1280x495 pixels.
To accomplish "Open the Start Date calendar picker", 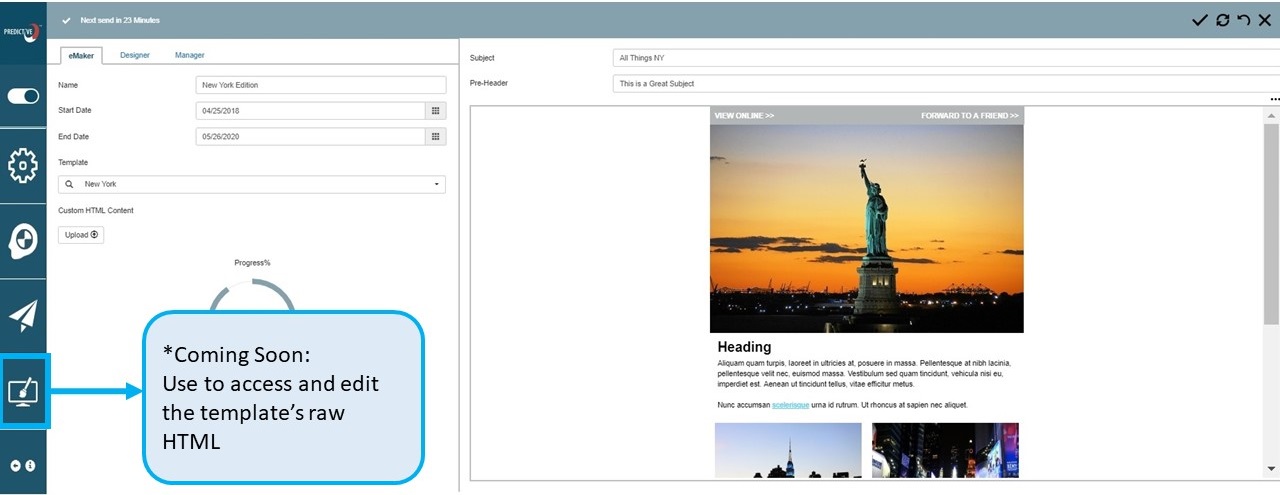I will point(435,111).
